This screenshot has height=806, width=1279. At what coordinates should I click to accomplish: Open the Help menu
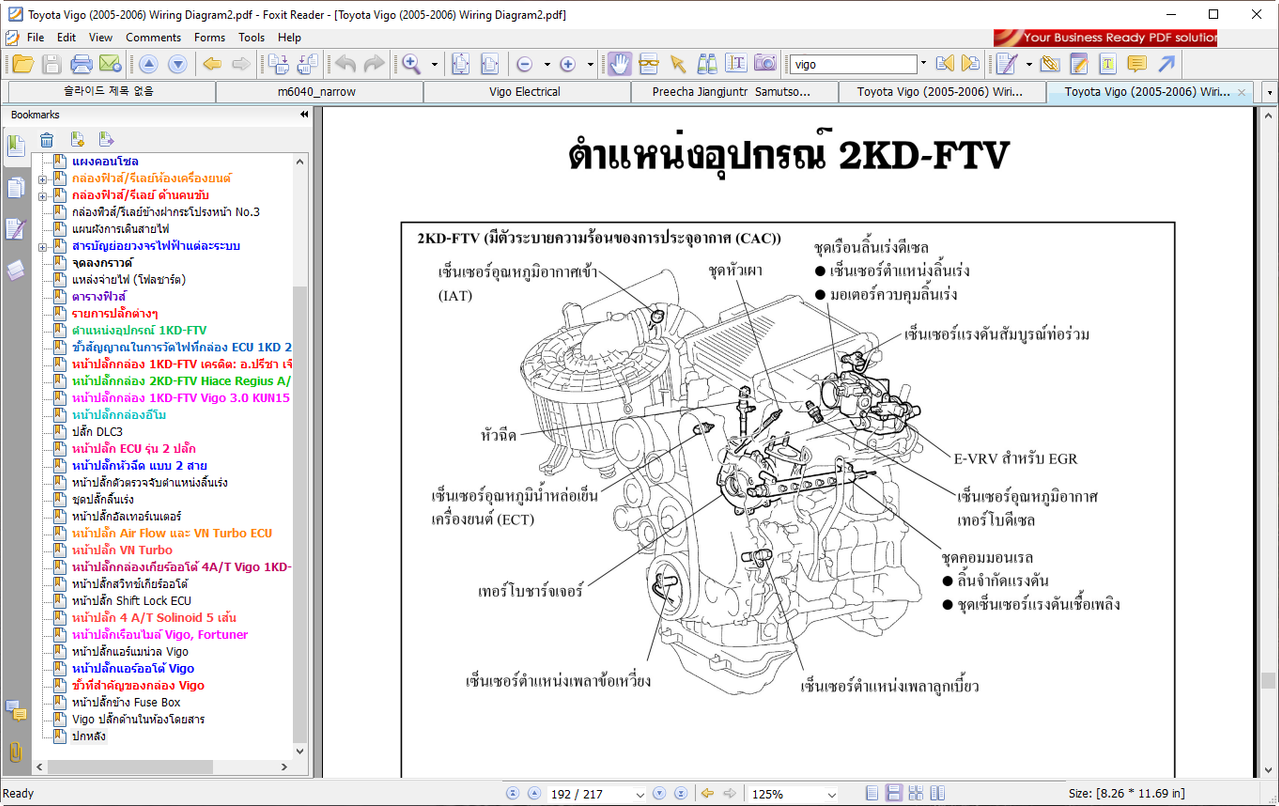tap(289, 37)
